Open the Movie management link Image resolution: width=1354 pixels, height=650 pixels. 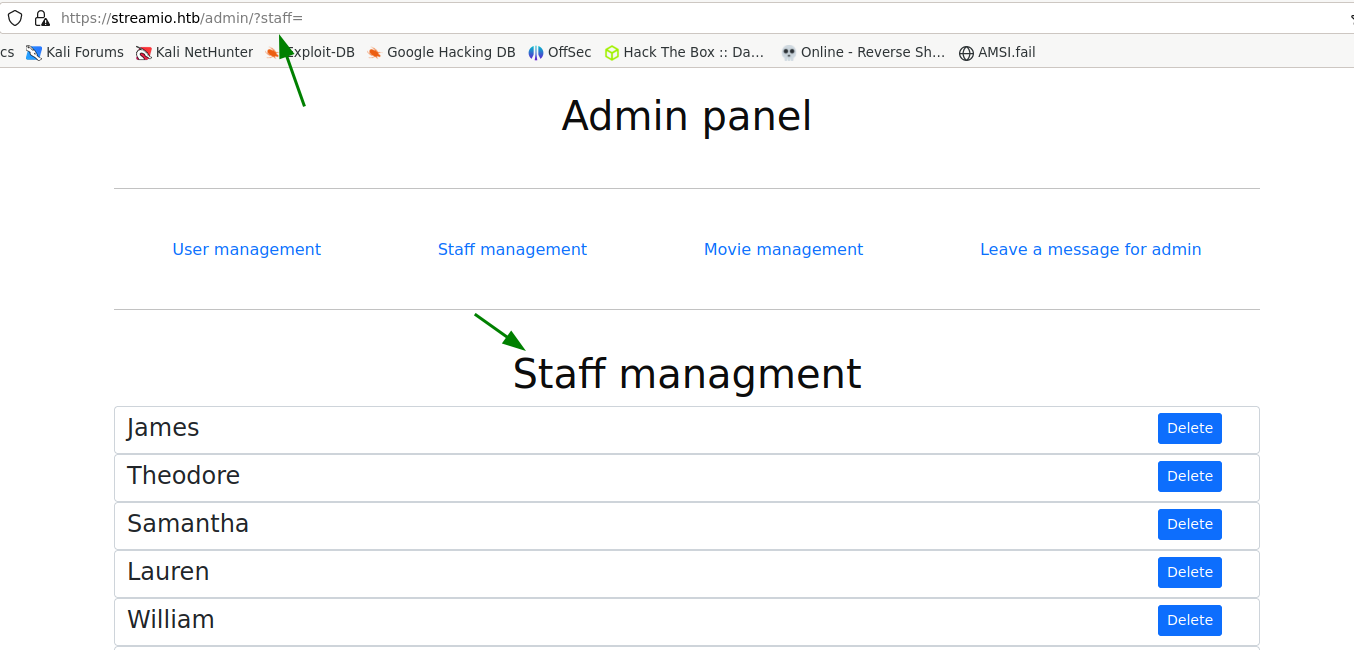coord(783,249)
